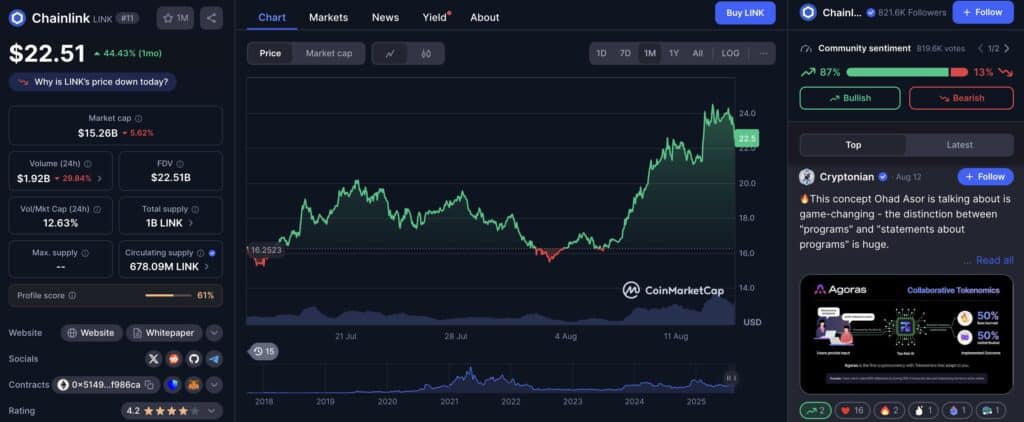
Task: Click the Profile score progress bar
Action: 168,295
